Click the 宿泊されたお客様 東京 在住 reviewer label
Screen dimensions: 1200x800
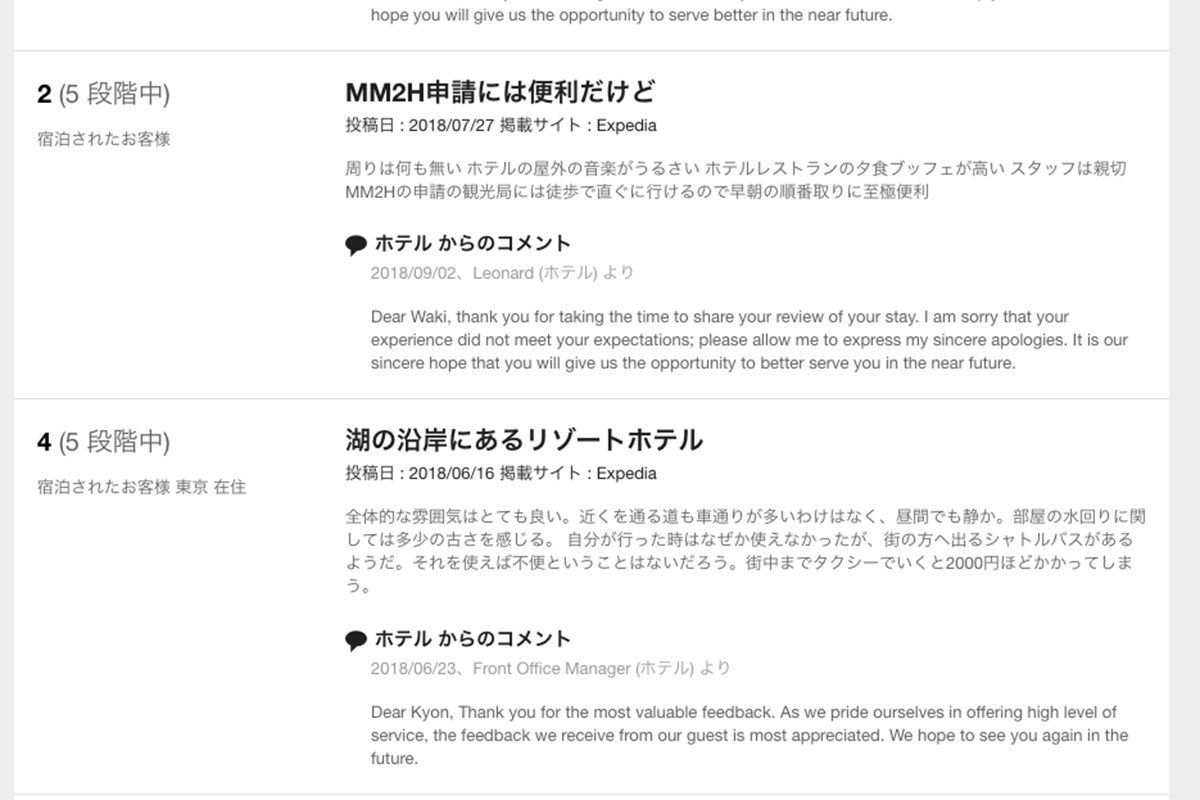141,488
